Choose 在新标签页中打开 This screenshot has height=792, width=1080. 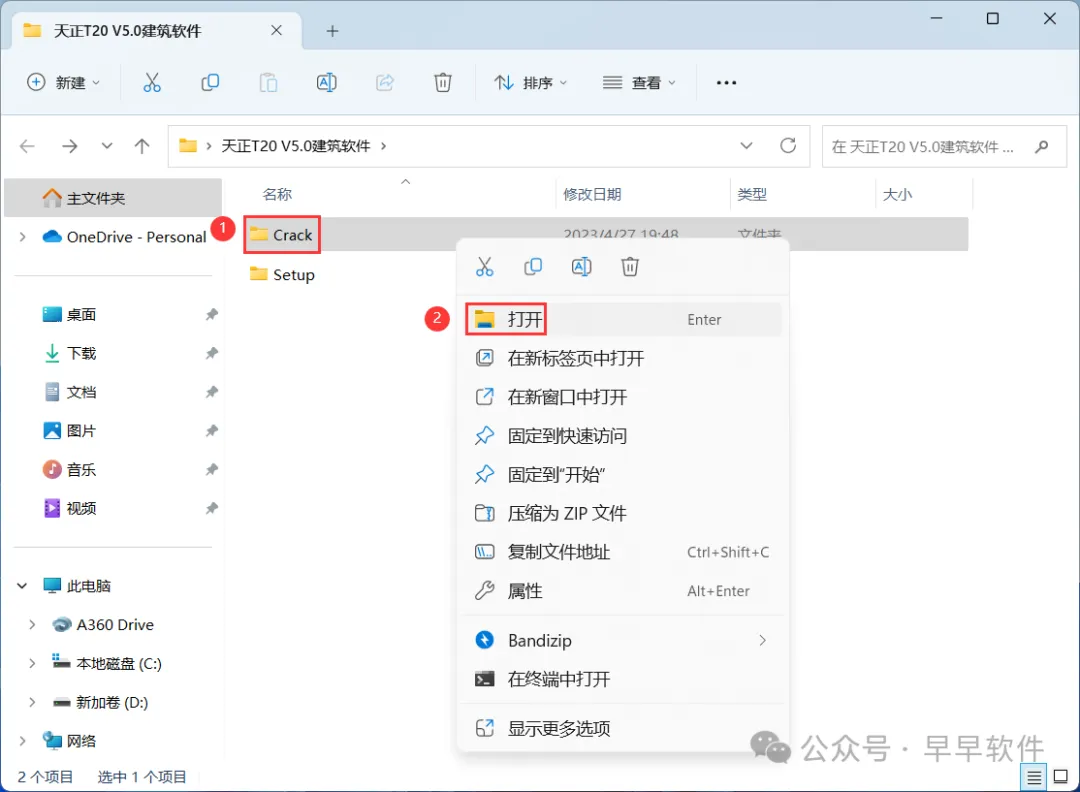[x=623, y=358]
